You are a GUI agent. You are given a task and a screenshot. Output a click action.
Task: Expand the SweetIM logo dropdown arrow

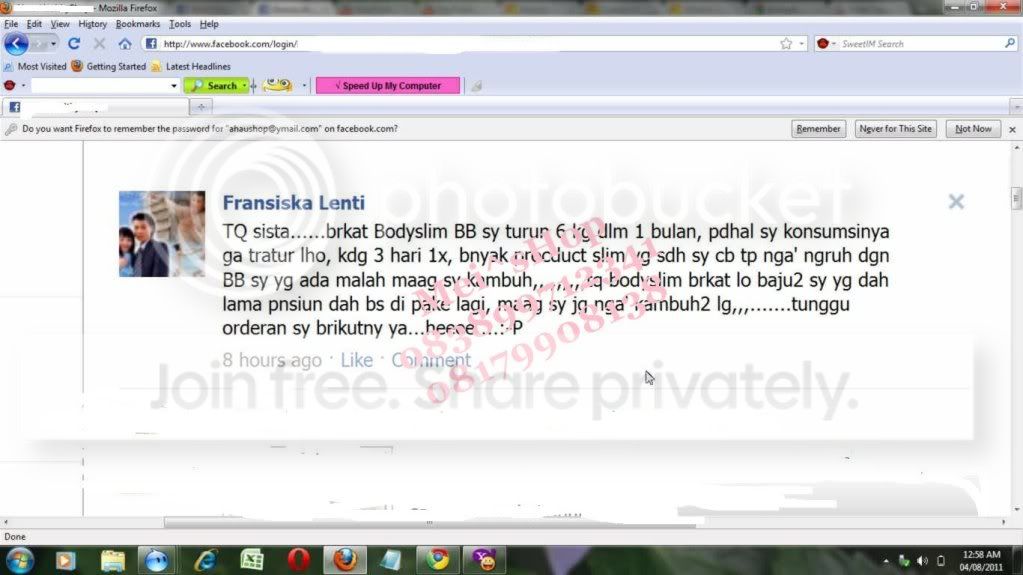(x=23, y=85)
